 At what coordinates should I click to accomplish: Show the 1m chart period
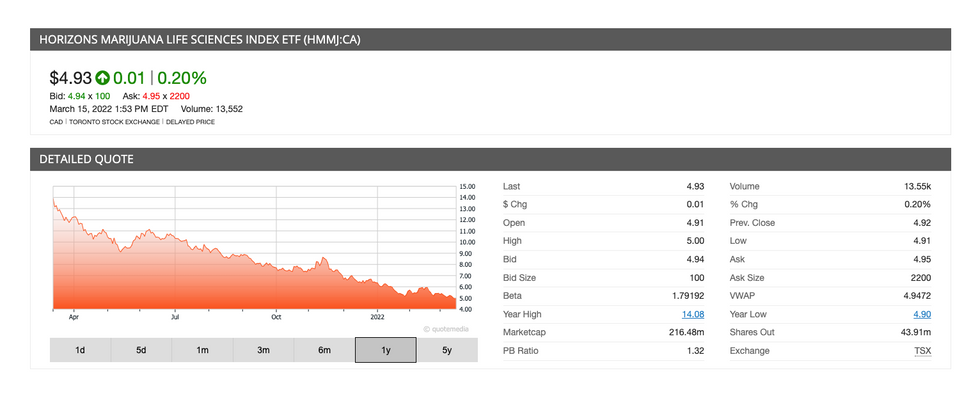pos(202,350)
